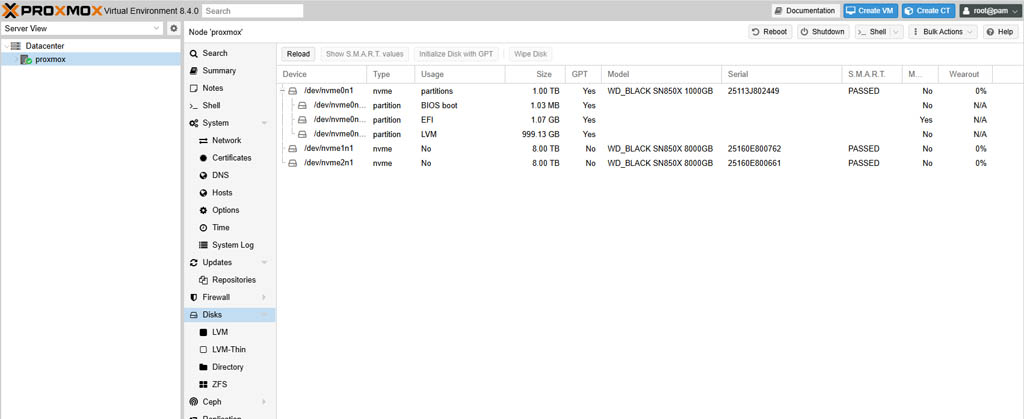Open the Bulk Actions dropdown
The image size is (1024, 419).
coord(942,32)
